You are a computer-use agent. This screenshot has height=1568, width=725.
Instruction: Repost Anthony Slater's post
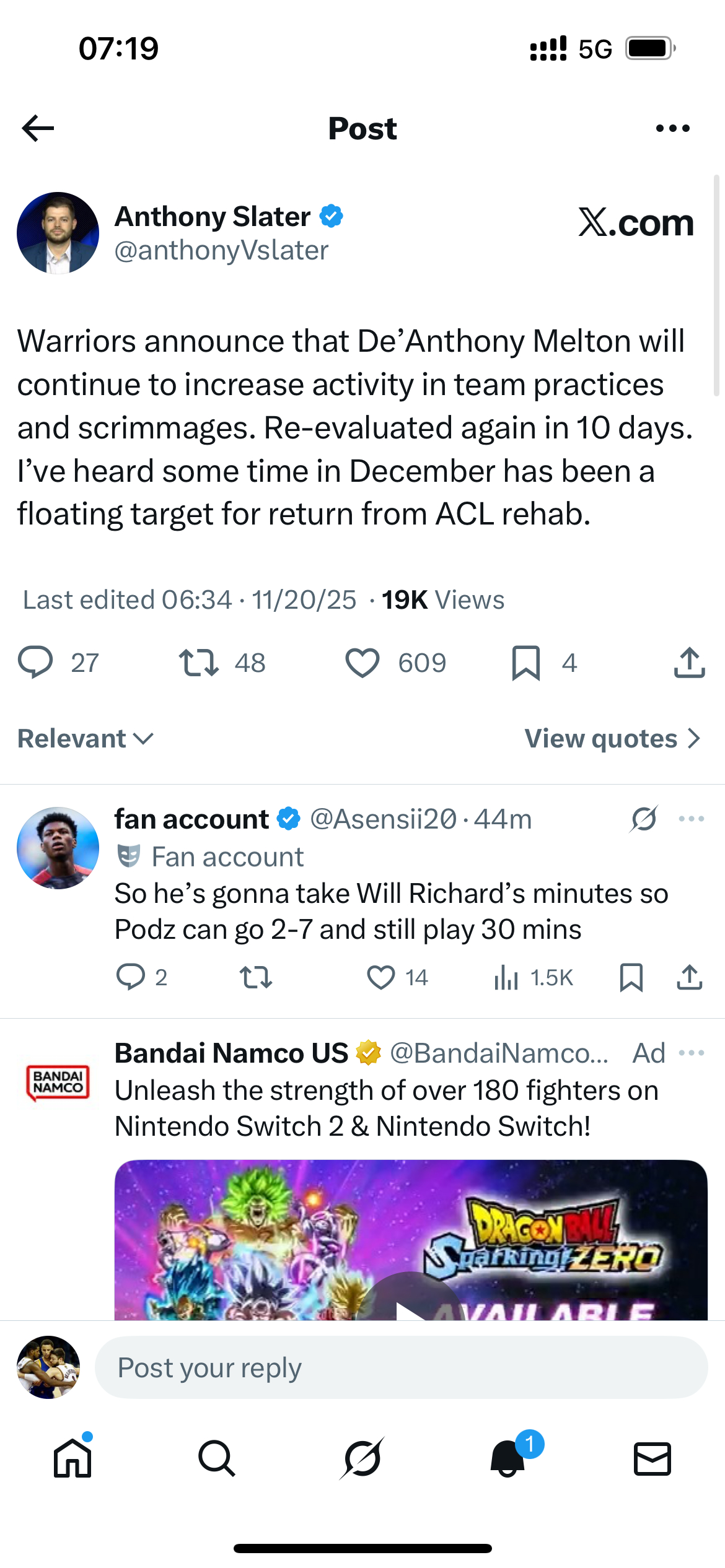click(x=198, y=663)
